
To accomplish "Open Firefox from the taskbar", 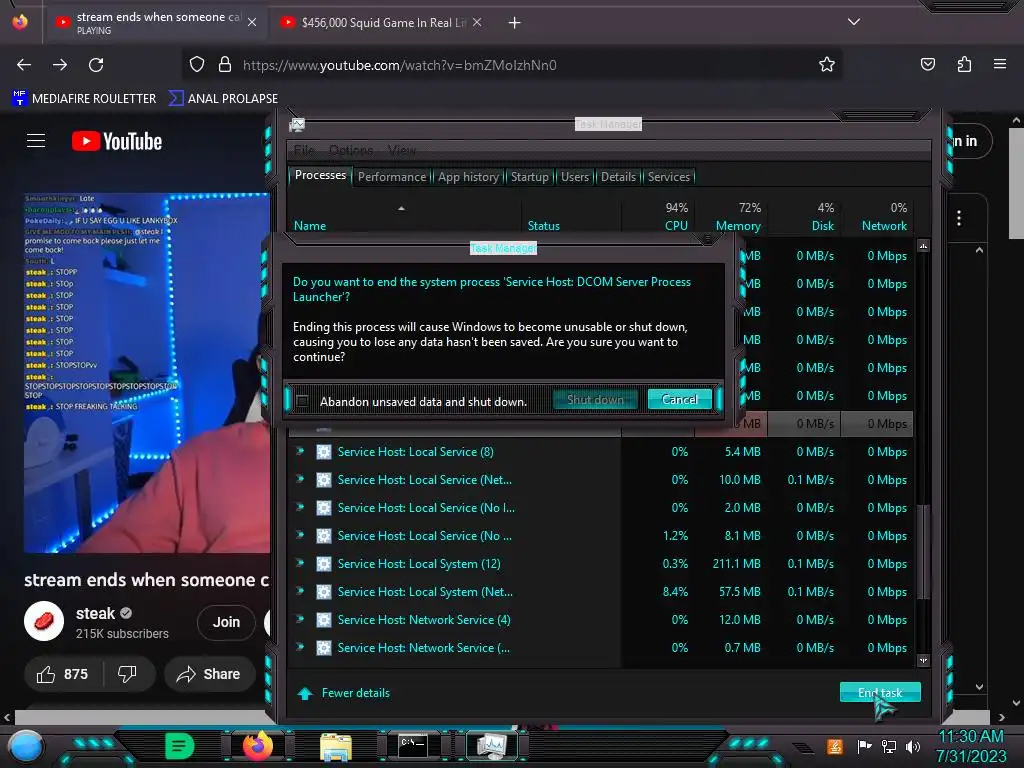I will click(257, 746).
